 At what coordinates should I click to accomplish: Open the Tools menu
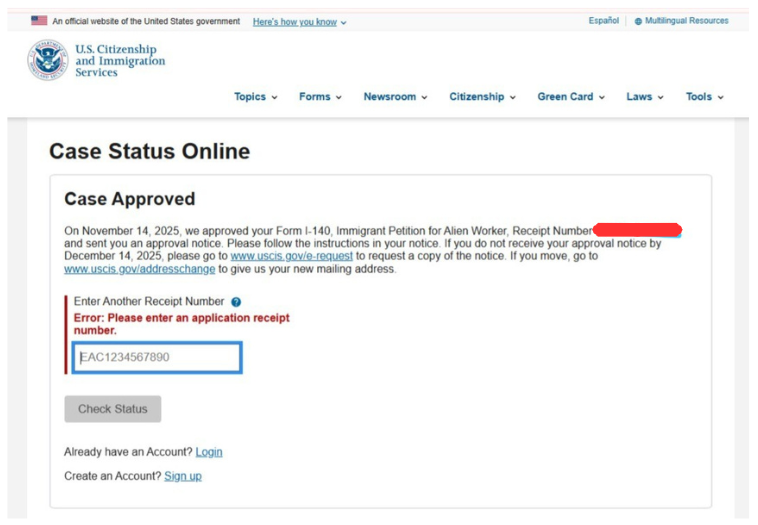point(704,97)
